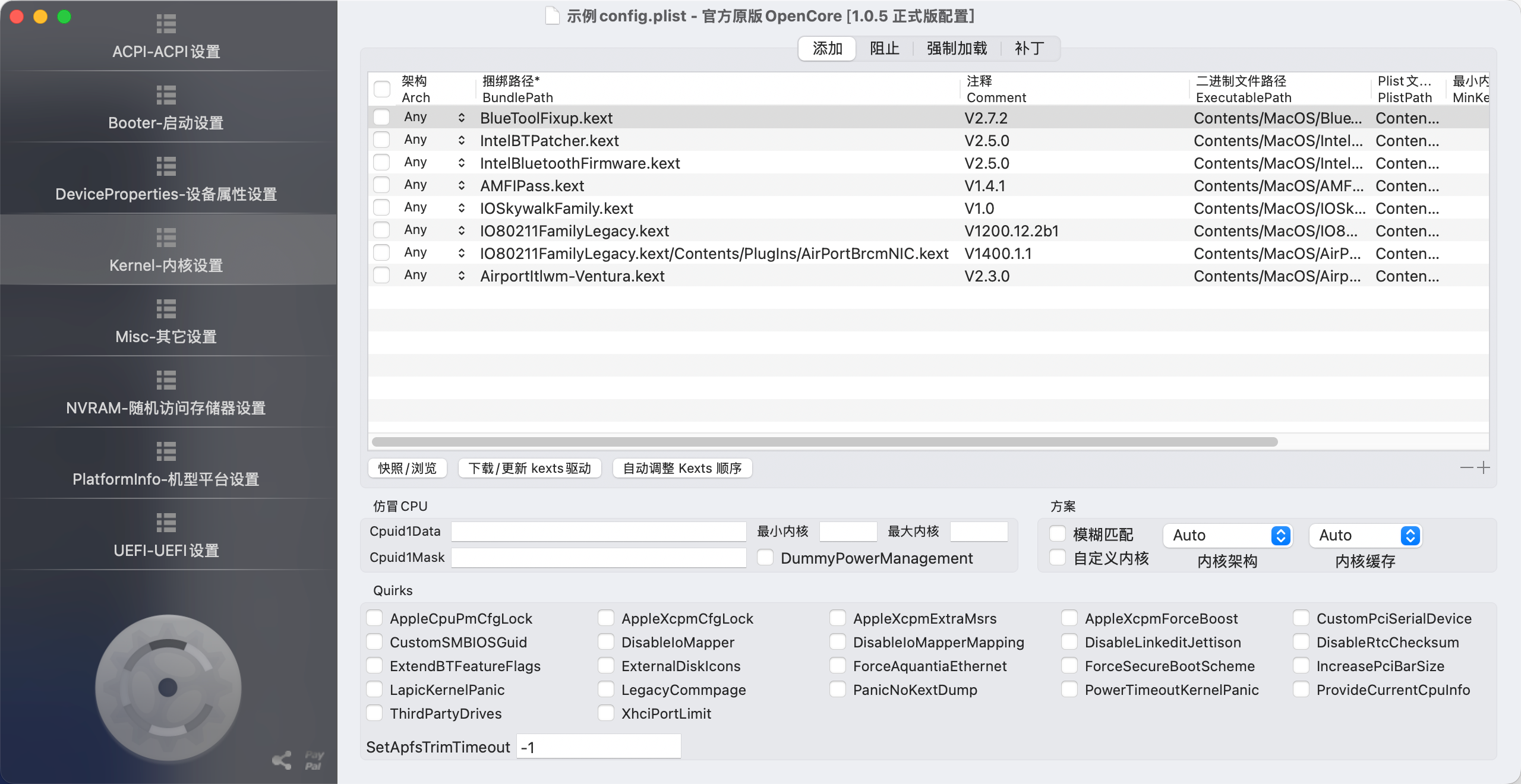Click the 自动调整 Kexts 顺序 button
Image resolution: width=1521 pixels, height=784 pixels.
682,468
